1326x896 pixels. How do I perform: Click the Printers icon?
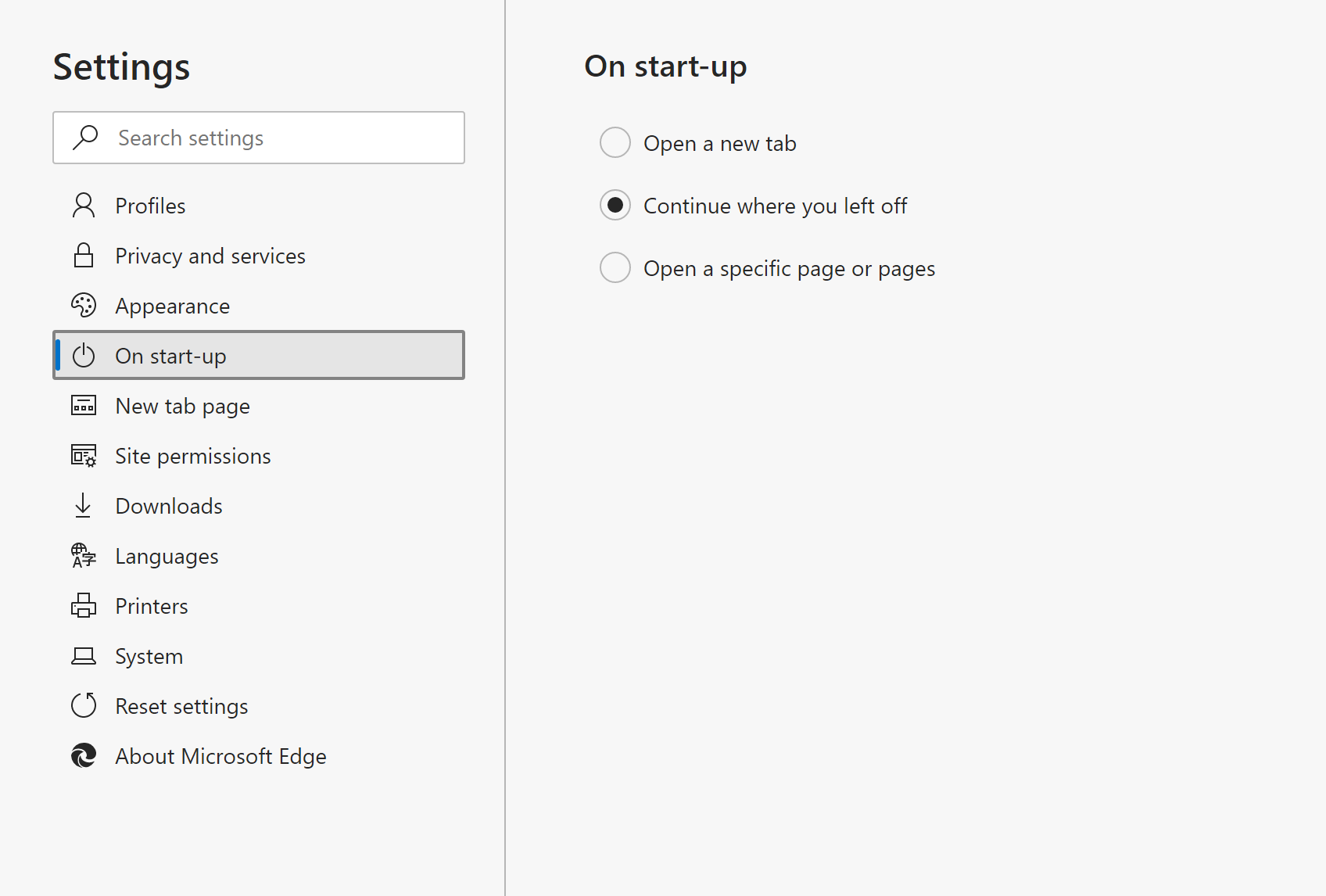tap(83, 605)
